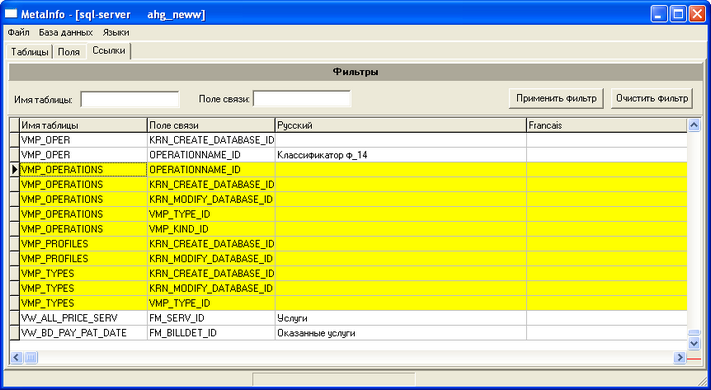Screen dimensions: 711x390
Task: Switch to the Поля tab
Action: (69, 52)
